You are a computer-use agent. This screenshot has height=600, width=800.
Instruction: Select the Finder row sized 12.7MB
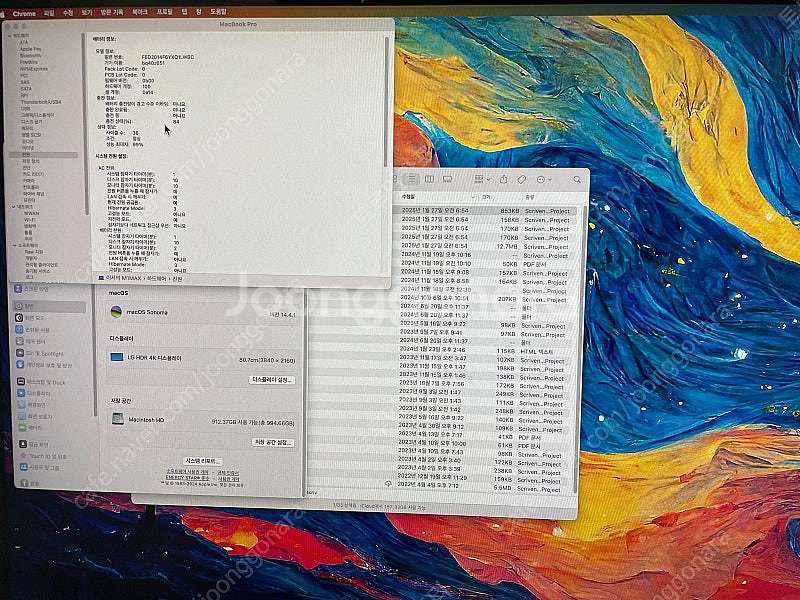485,246
